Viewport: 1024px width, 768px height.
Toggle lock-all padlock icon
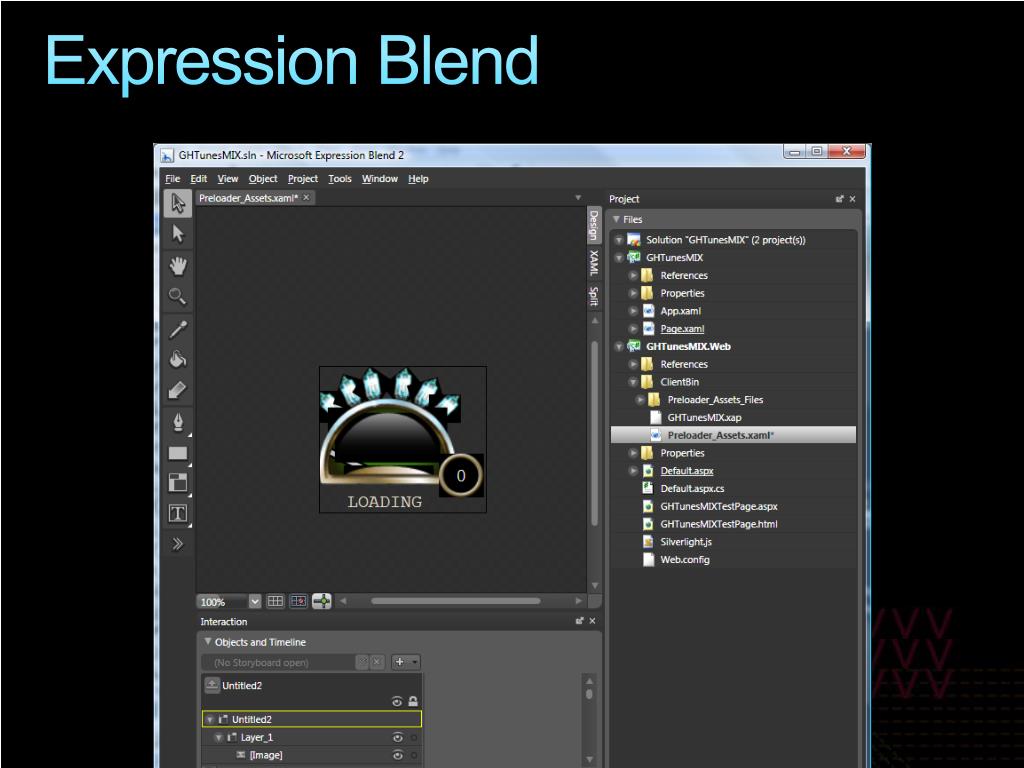(x=413, y=701)
